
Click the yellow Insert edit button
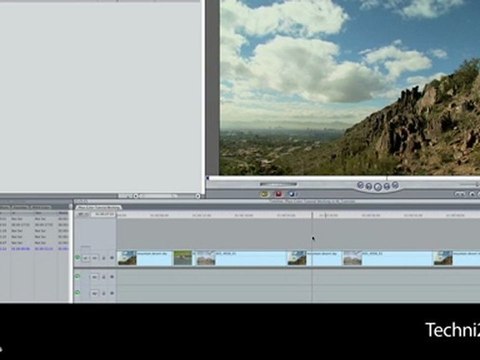coord(265,194)
